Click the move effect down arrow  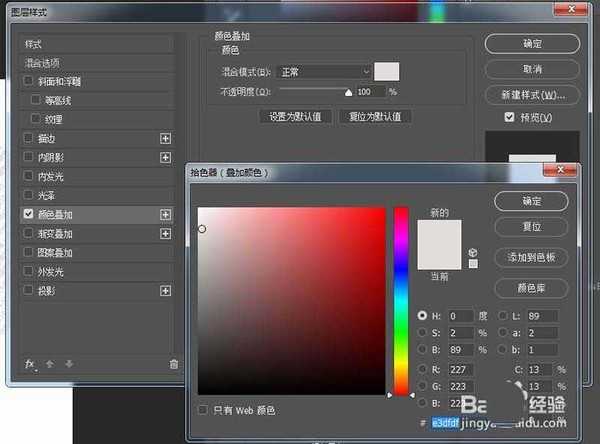70,364
